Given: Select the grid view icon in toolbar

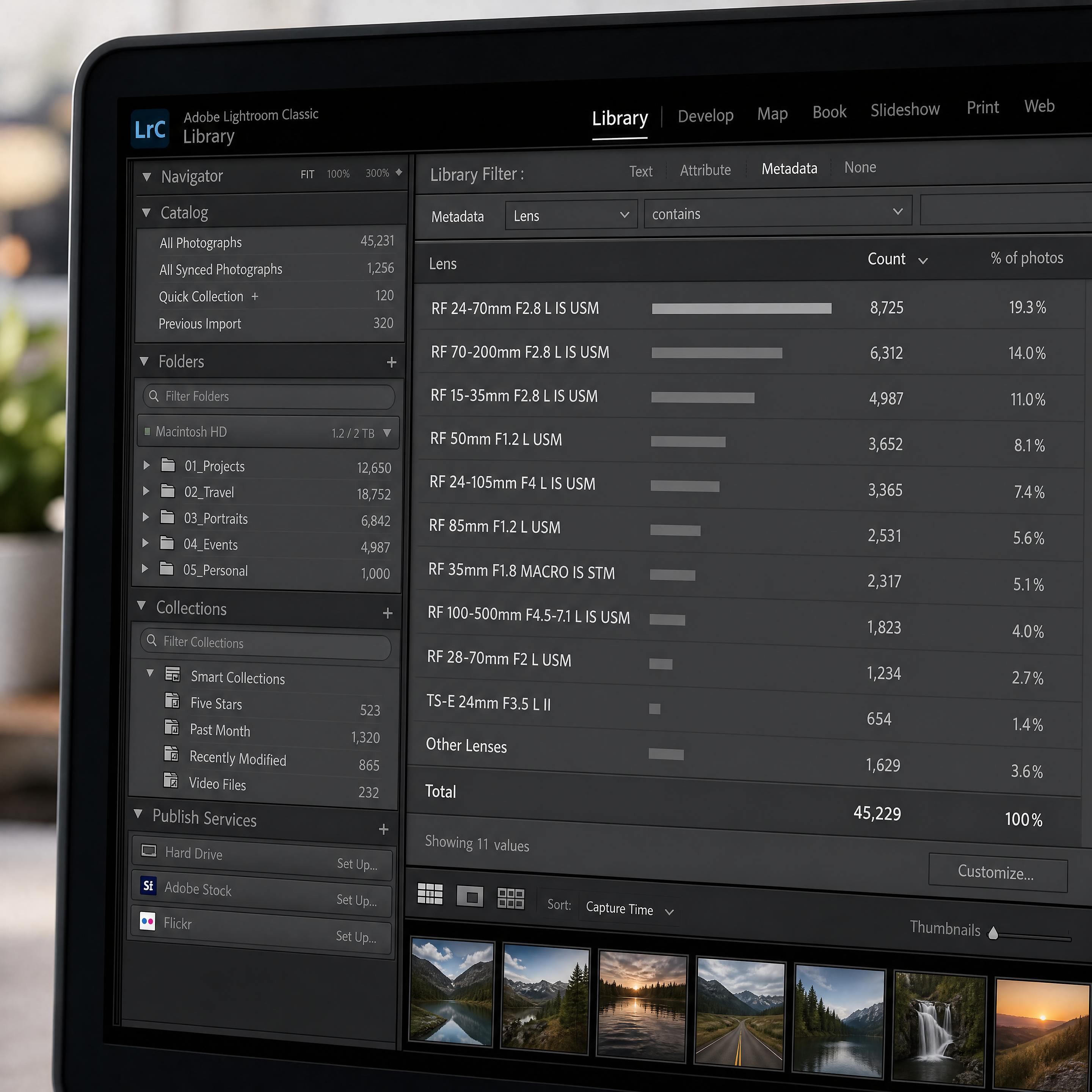Looking at the screenshot, I should click(x=430, y=894).
